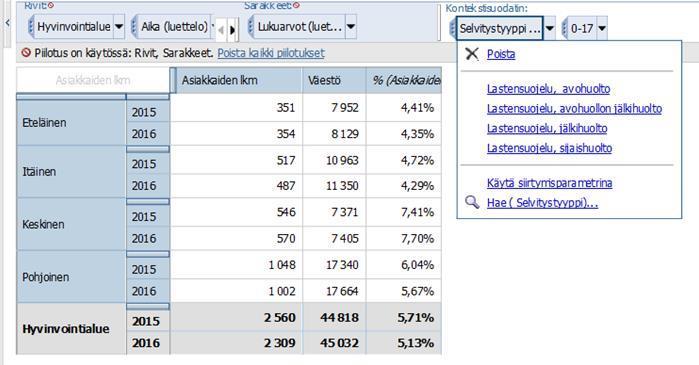Click the Aika (luettelo) chip

[174, 27]
